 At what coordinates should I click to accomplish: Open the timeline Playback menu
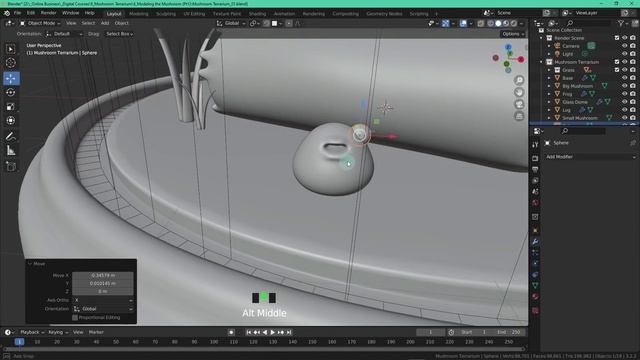pos(32,332)
